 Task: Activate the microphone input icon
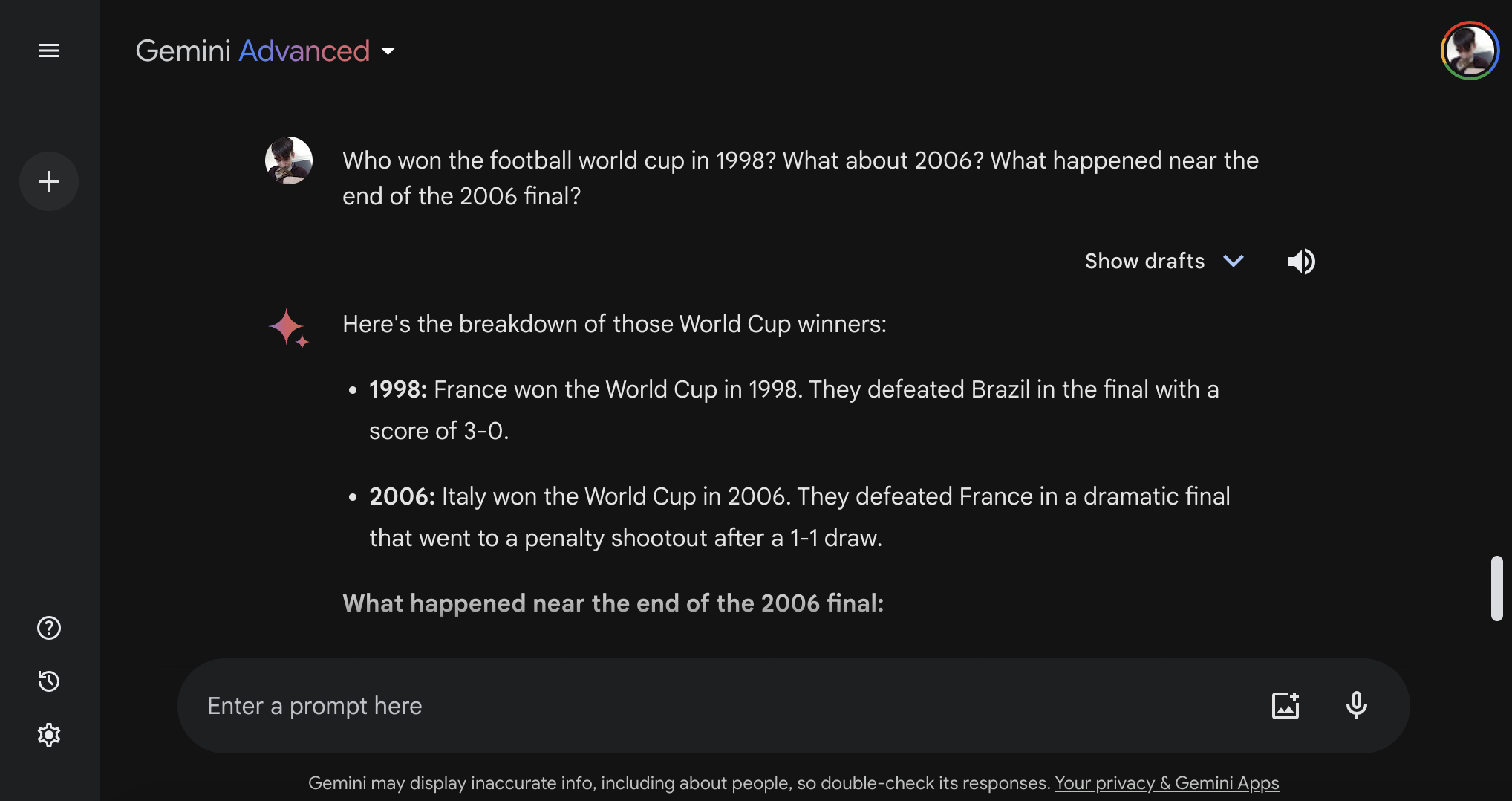1356,705
